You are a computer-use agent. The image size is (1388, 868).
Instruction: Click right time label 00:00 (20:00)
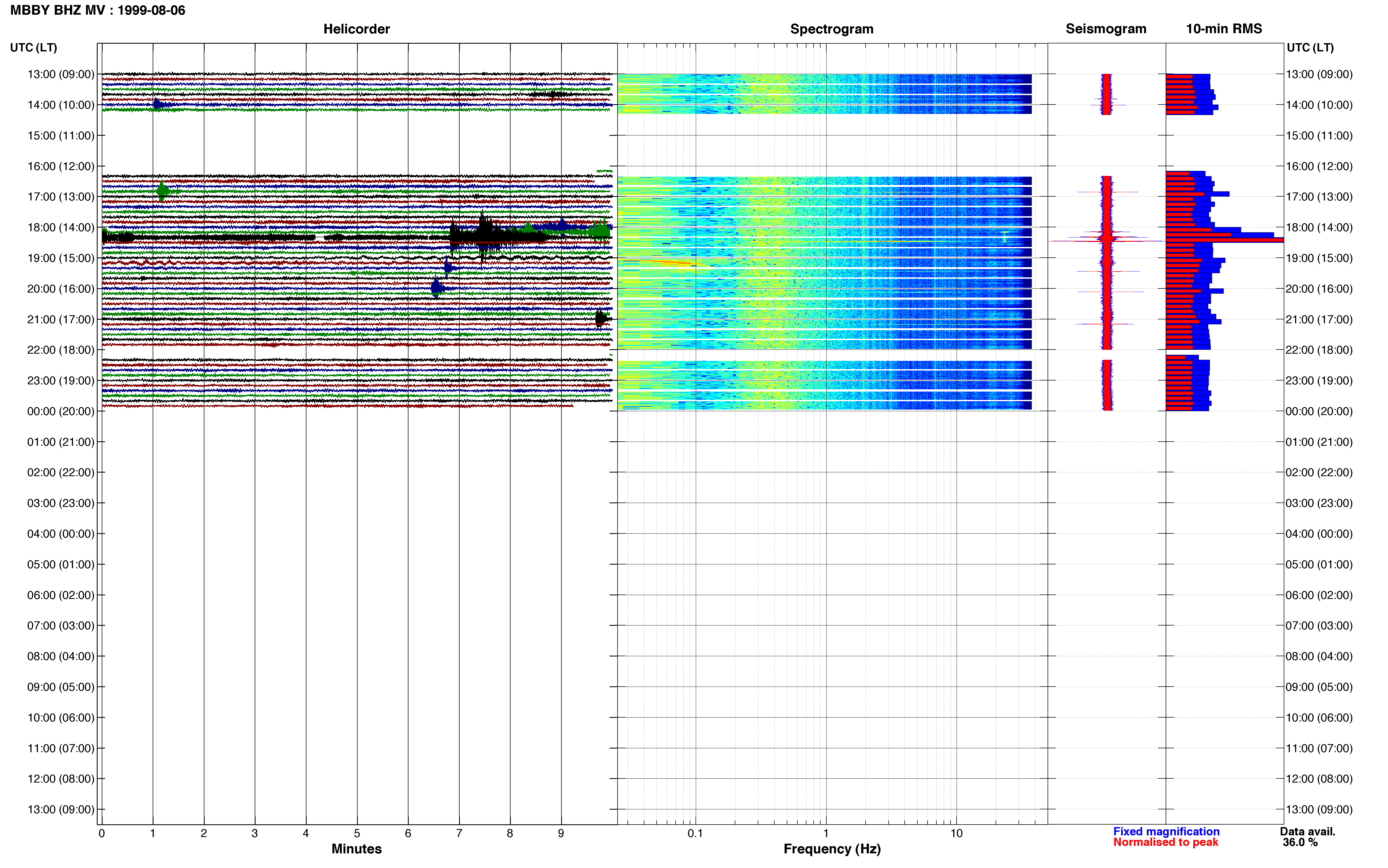pos(1319,411)
